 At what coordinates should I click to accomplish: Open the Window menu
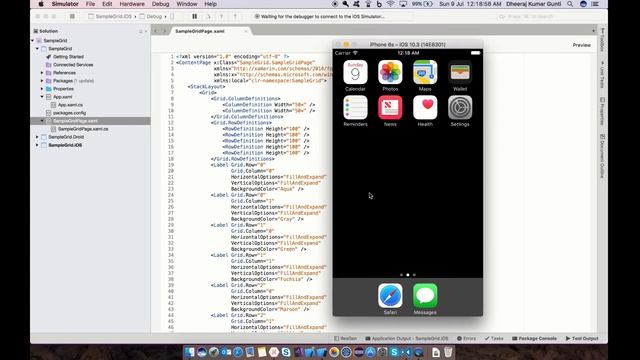[x=187, y=4]
